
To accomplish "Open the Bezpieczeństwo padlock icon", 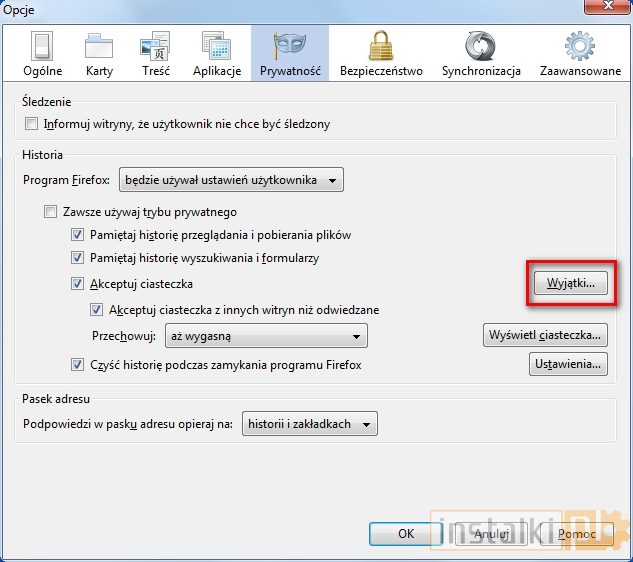I will point(381,47).
